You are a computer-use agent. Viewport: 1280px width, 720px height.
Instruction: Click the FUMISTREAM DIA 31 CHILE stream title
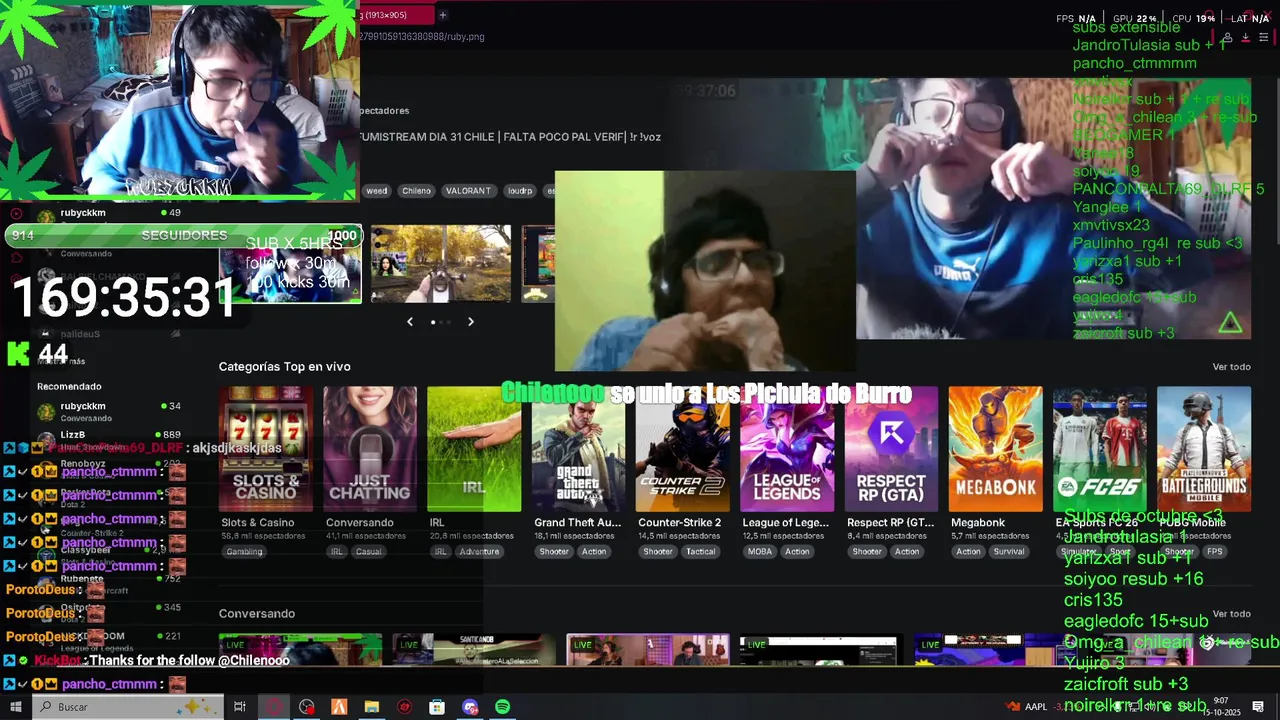click(x=510, y=137)
